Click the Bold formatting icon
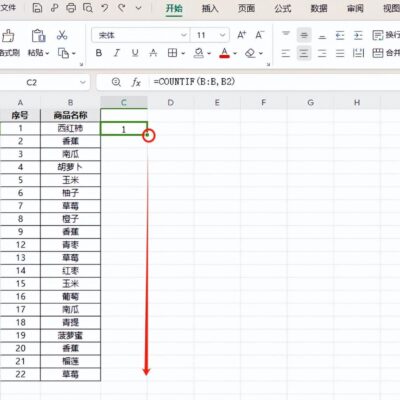The height and width of the screenshot is (400, 400). 99,53
